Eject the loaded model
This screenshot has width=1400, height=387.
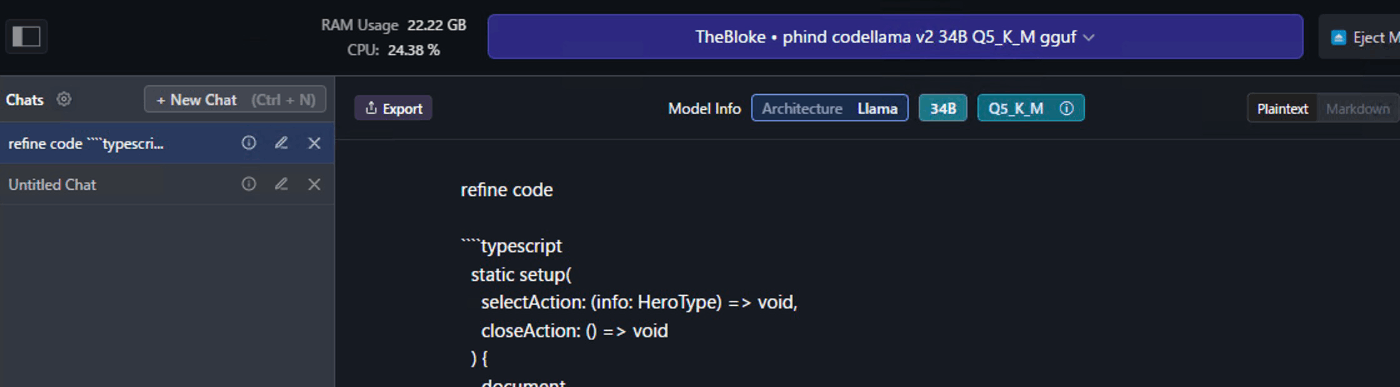pyautogui.click(x=1361, y=37)
